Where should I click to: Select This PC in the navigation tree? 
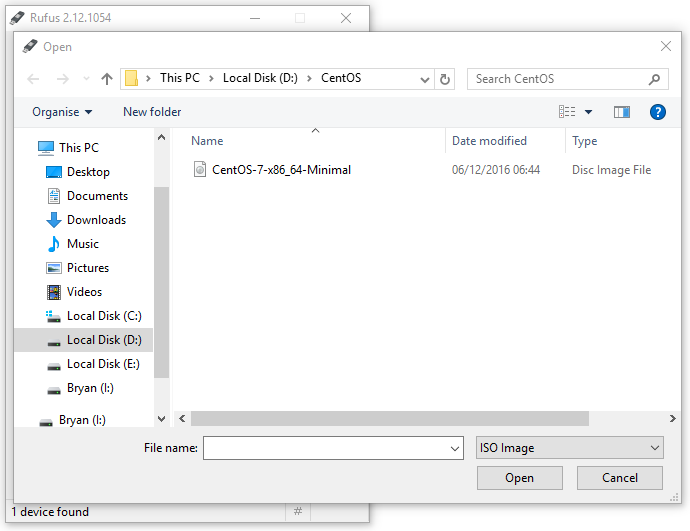click(79, 148)
